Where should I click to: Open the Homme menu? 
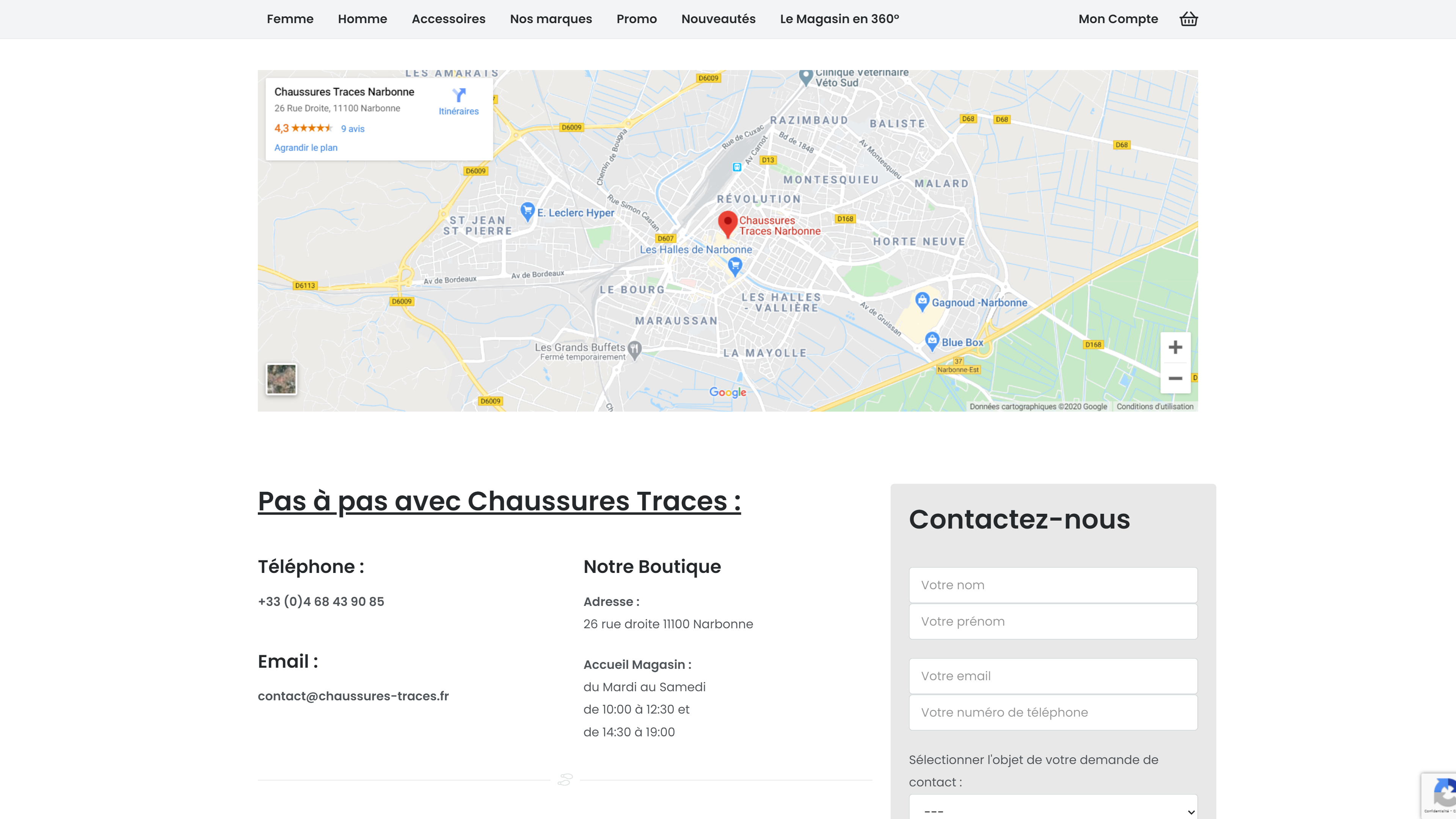(362, 19)
